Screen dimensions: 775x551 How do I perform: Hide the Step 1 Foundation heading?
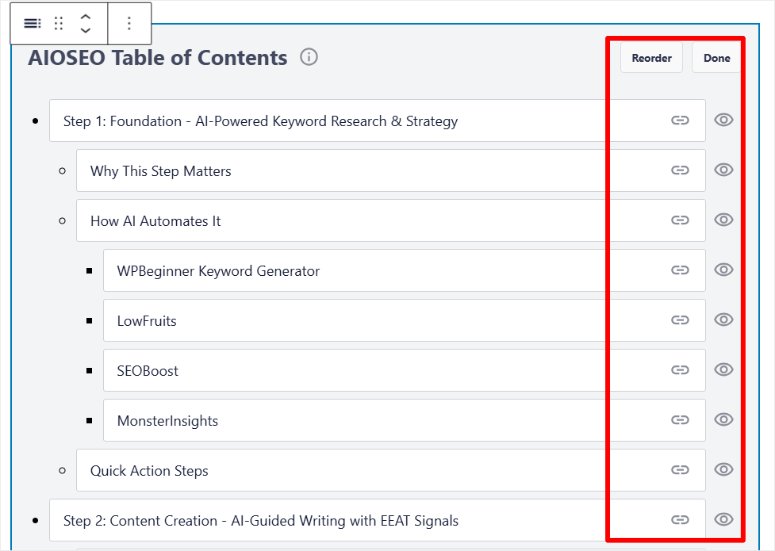(x=724, y=120)
